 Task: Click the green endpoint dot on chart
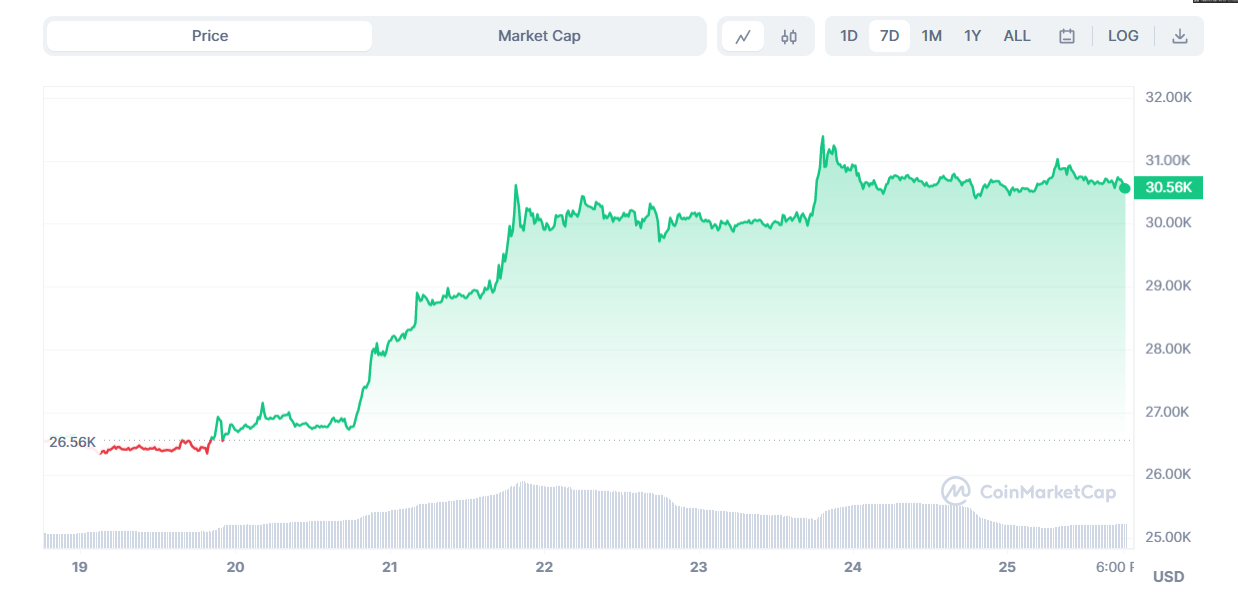(1125, 188)
